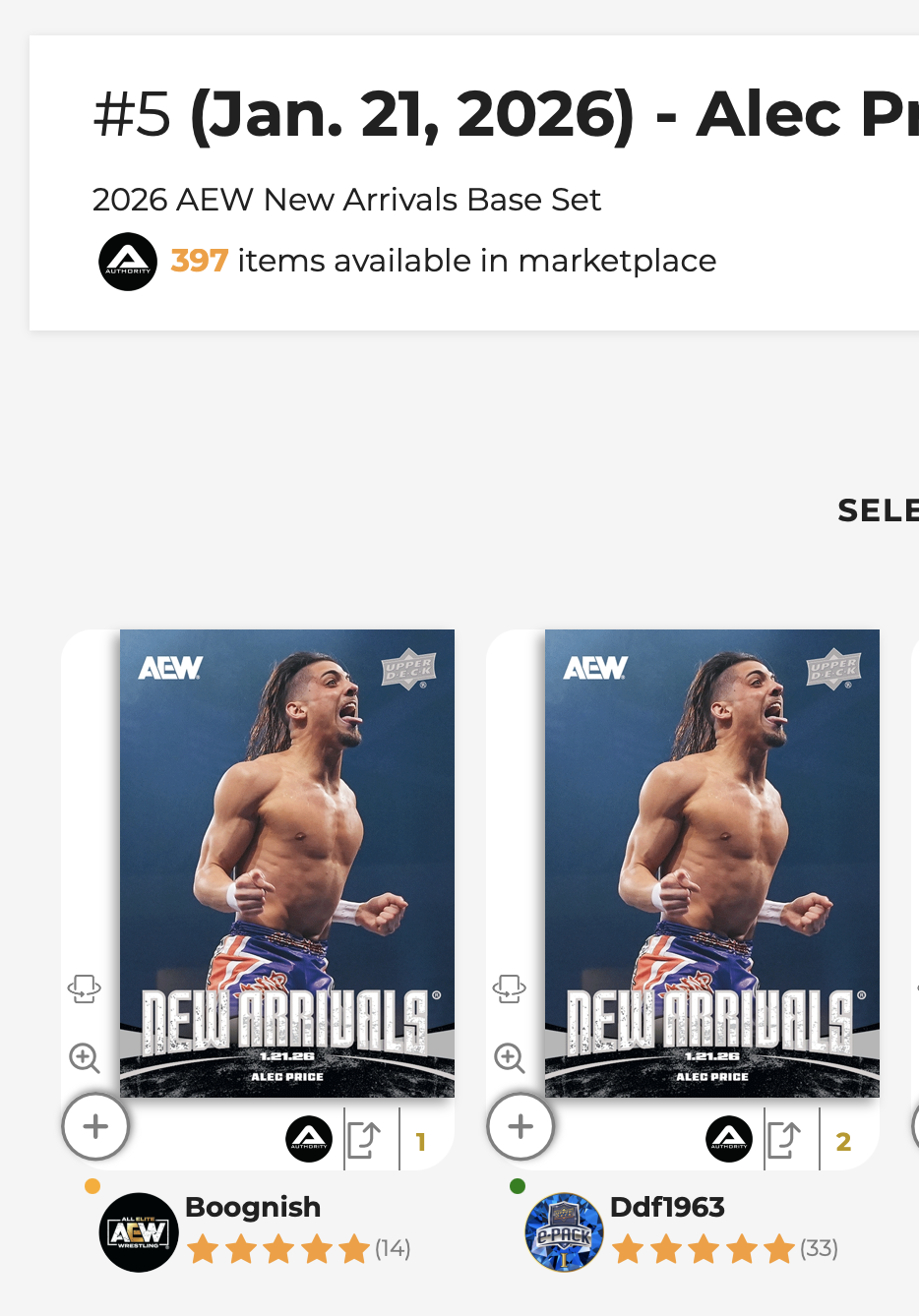Open Ddf1963's e-Pack avatar
Image resolution: width=919 pixels, height=1316 pixels.
coord(564,1232)
